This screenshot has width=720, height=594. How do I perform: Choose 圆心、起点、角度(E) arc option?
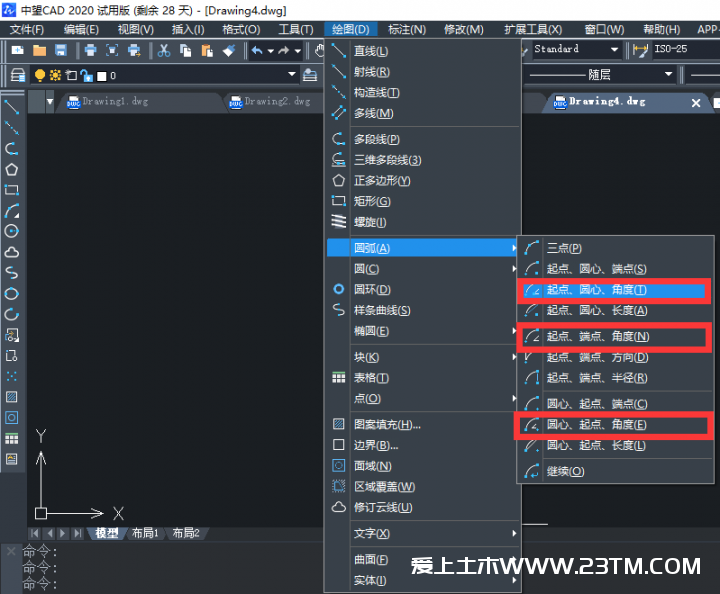pyautogui.click(x=614, y=425)
